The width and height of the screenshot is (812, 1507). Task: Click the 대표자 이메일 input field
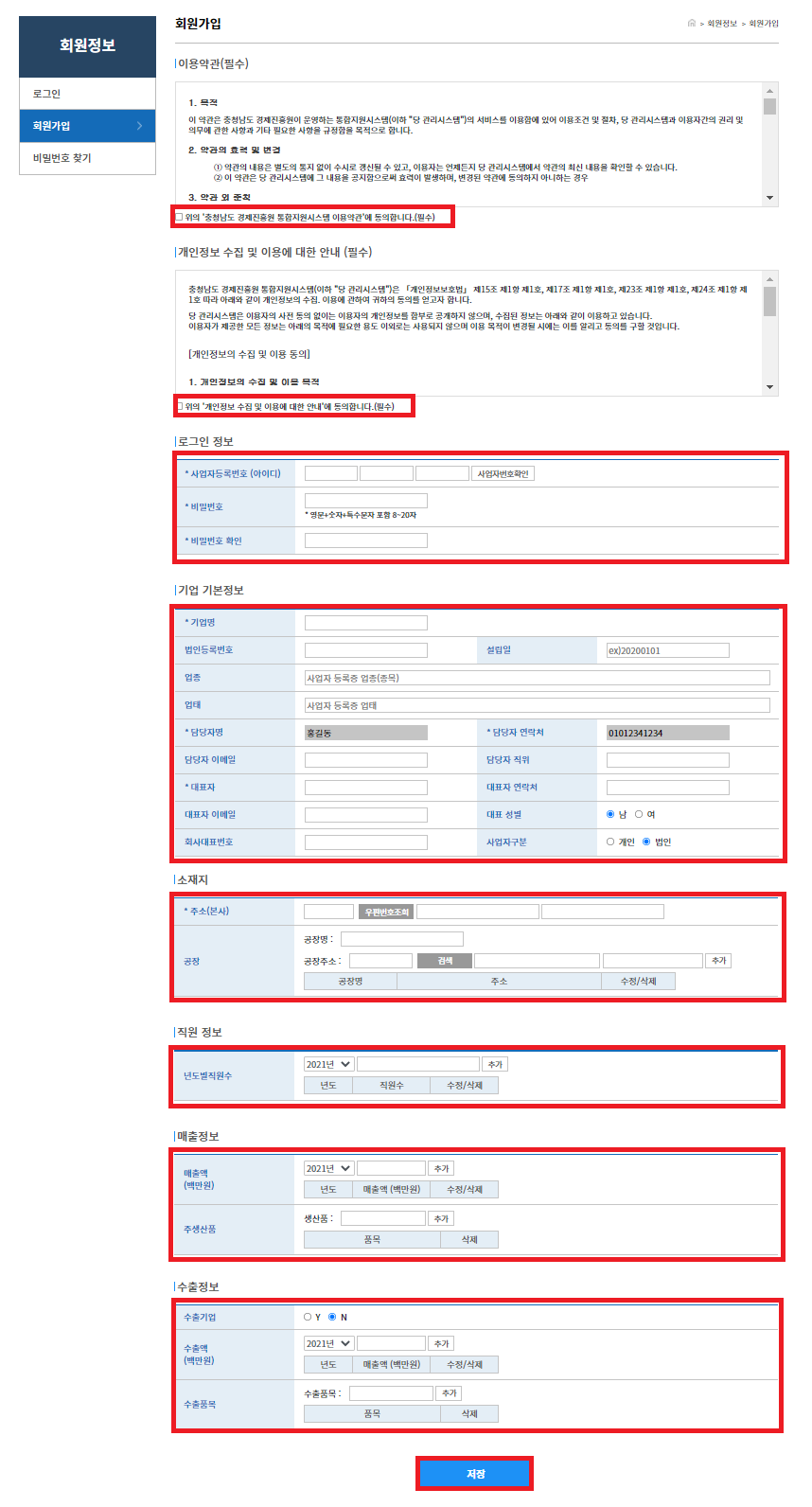pyautogui.click(x=366, y=815)
